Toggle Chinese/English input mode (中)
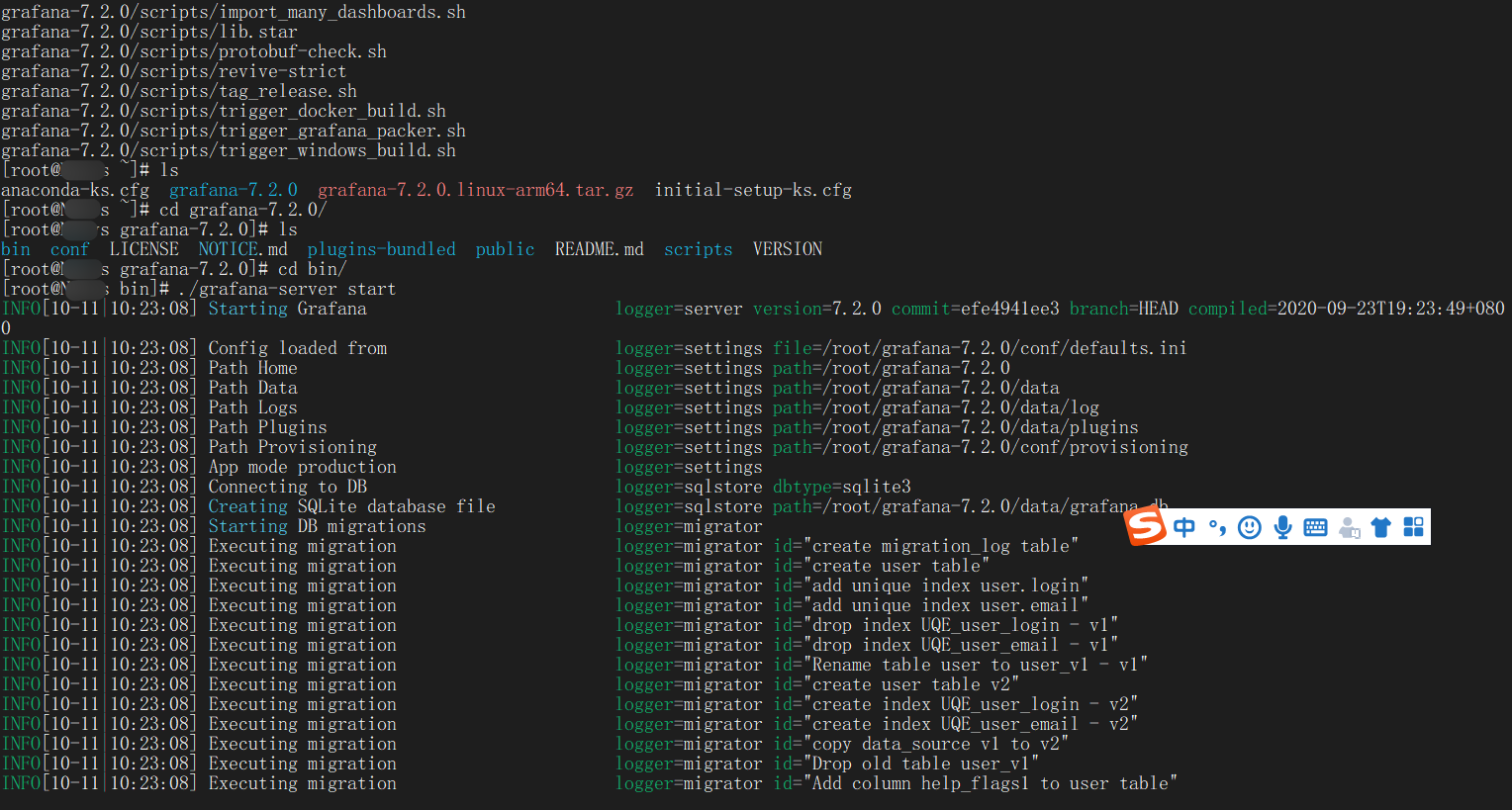 click(1184, 527)
